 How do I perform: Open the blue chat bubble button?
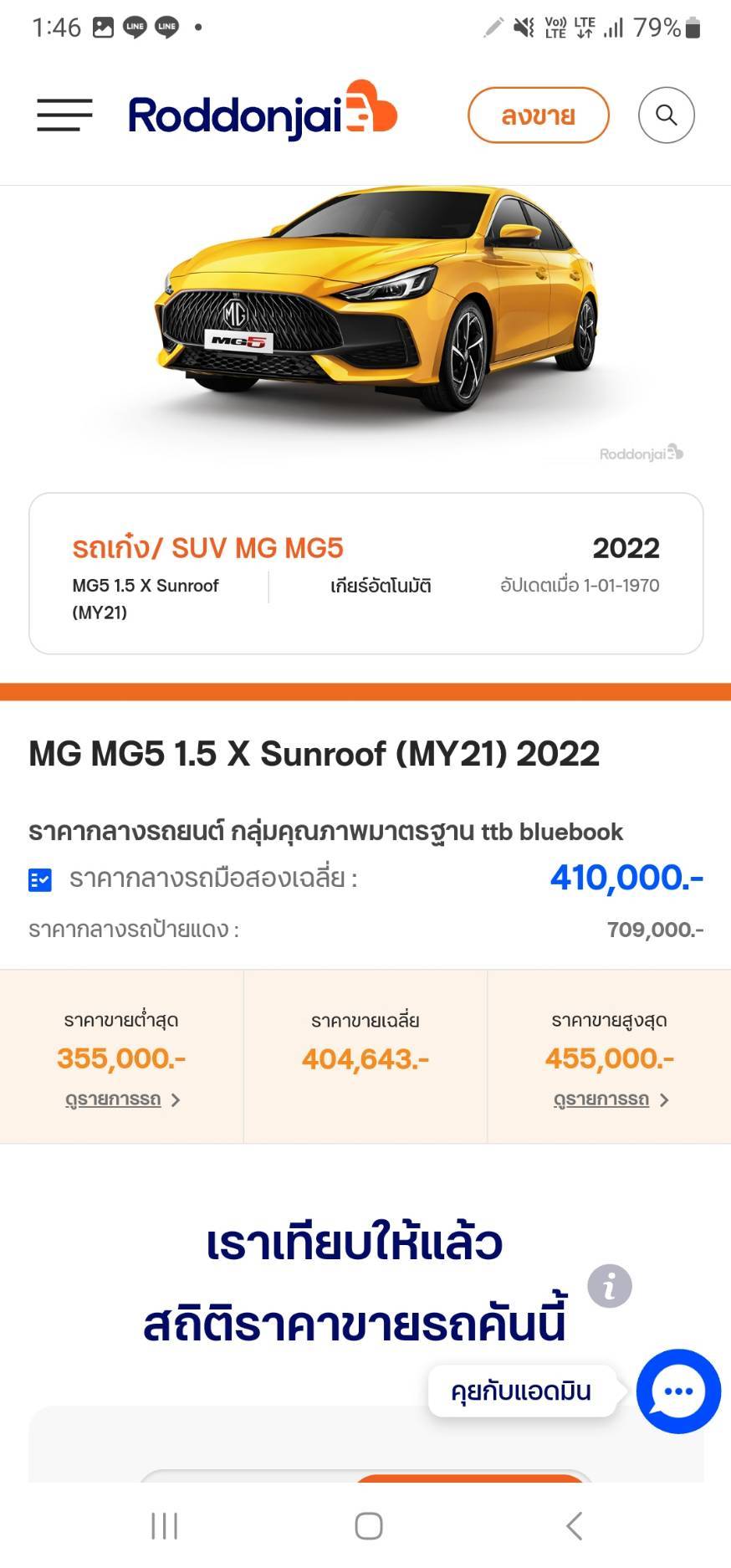tap(677, 1391)
